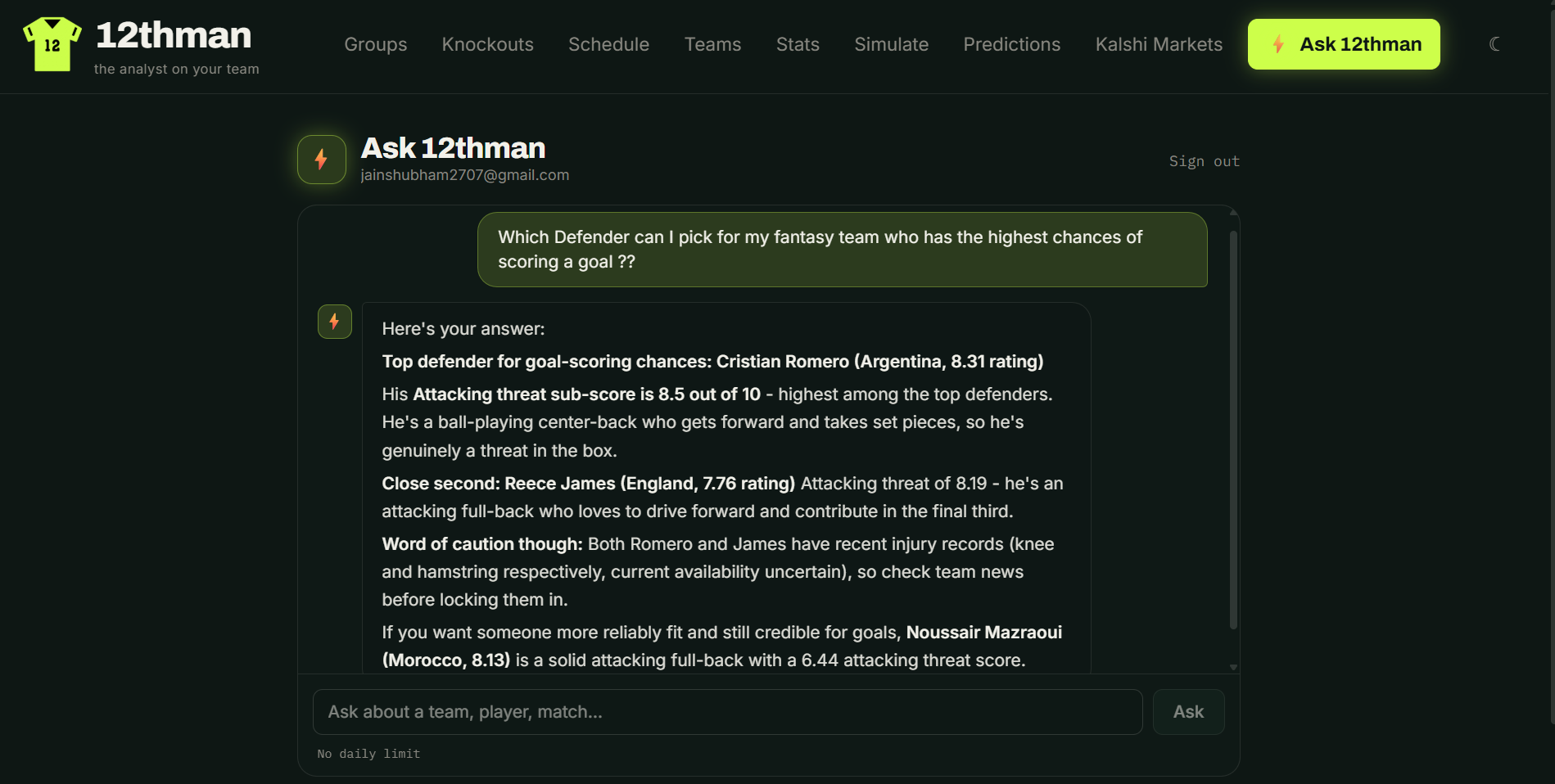The height and width of the screenshot is (784, 1555).
Task: Open Kalshi Markets
Action: (x=1159, y=44)
